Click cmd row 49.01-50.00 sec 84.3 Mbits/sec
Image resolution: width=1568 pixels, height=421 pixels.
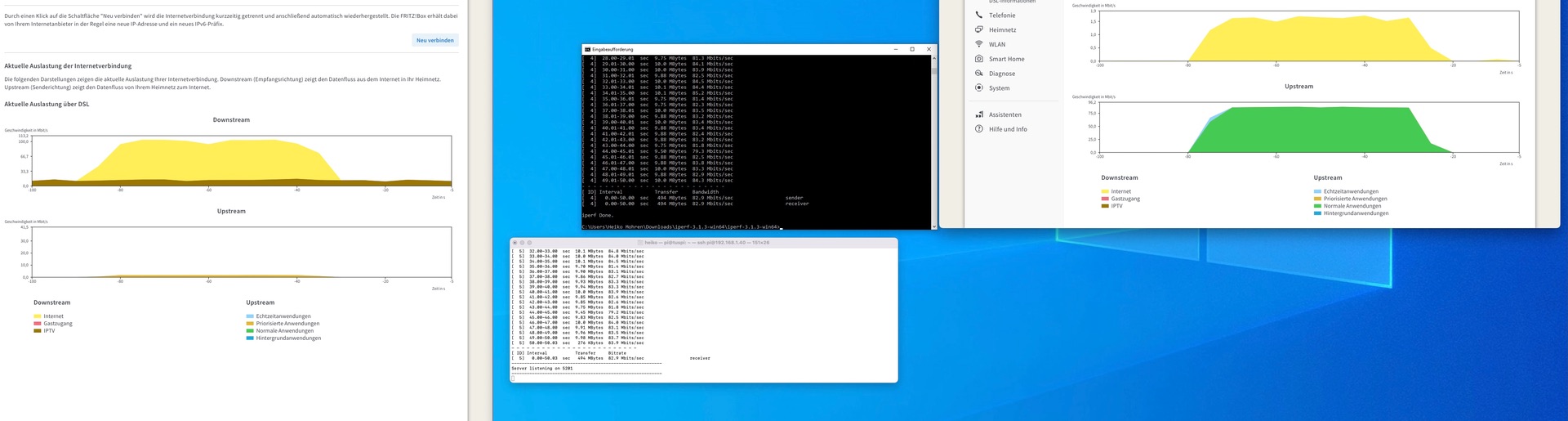(657, 181)
